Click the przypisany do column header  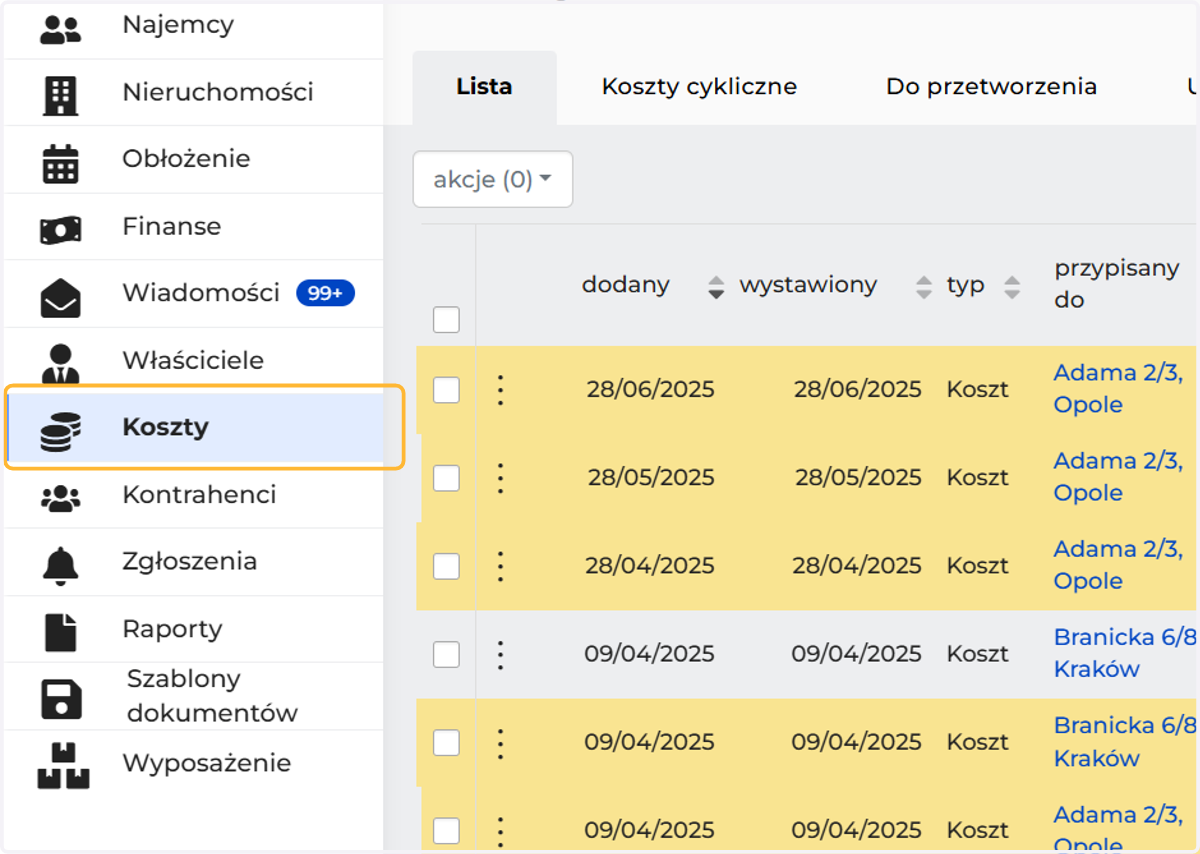pos(1116,284)
